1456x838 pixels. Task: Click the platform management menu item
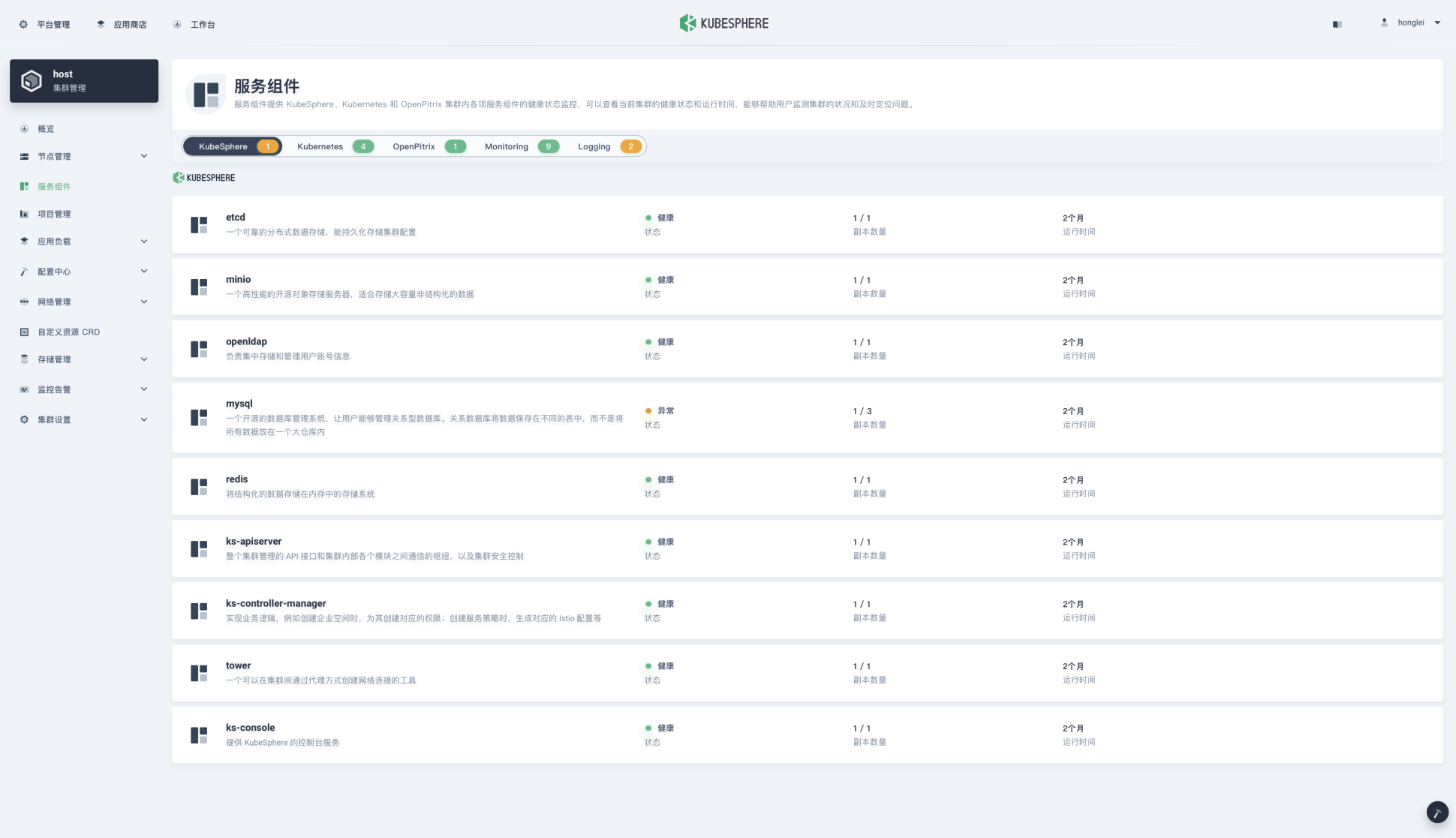(47, 23)
